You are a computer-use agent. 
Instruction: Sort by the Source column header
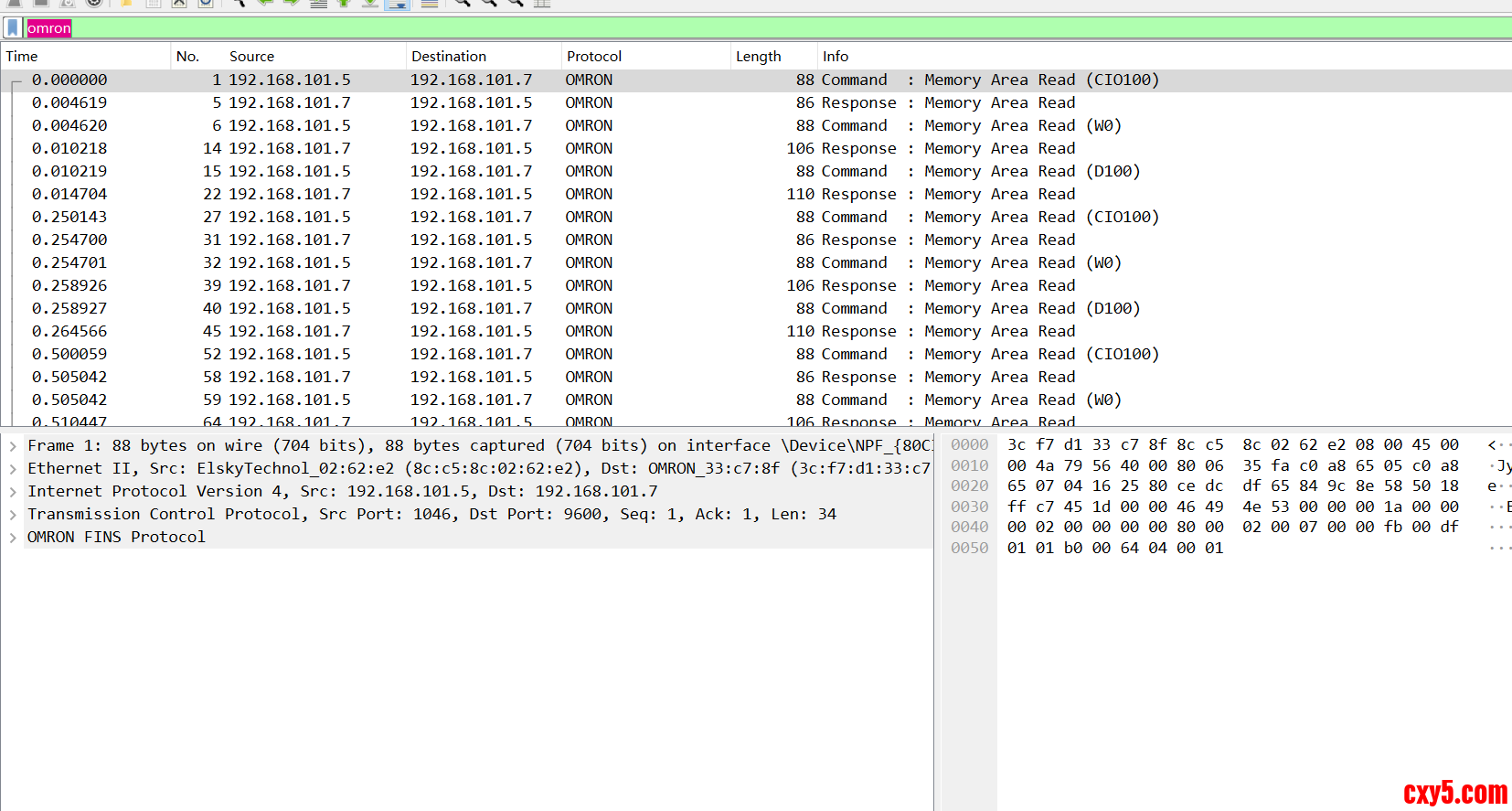[251, 57]
